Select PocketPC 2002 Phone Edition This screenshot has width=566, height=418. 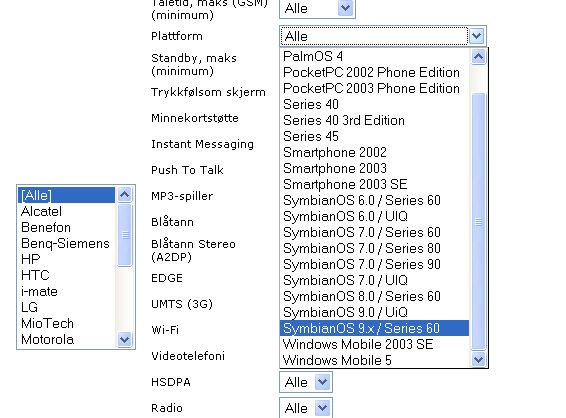pyautogui.click(x=375, y=72)
